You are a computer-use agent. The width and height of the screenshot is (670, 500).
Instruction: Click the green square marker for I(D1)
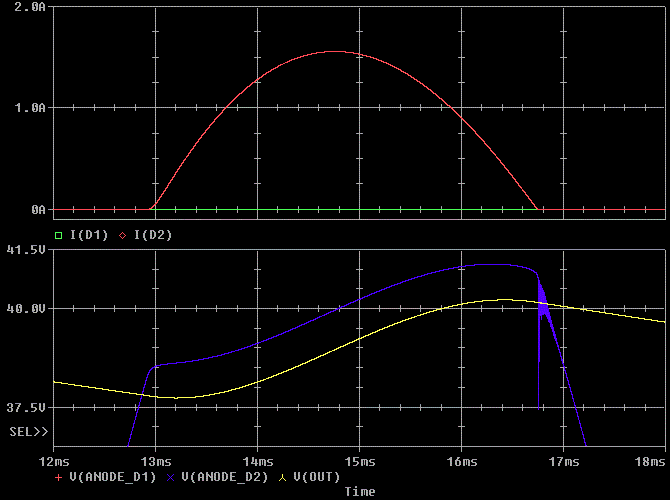click(58, 235)
